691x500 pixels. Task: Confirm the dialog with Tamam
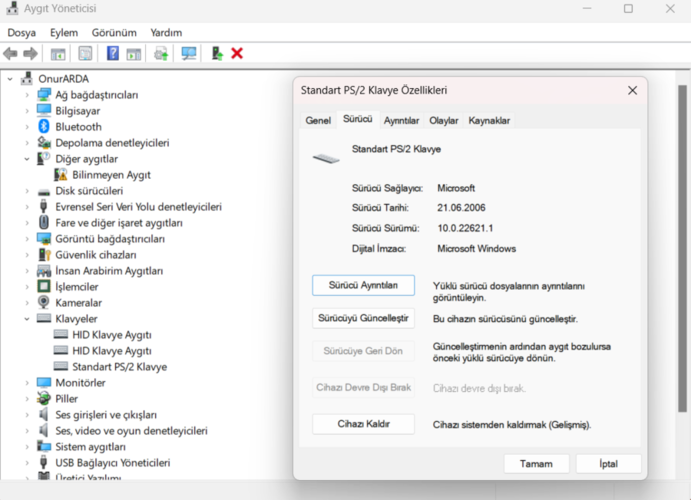tap(536, 463)
